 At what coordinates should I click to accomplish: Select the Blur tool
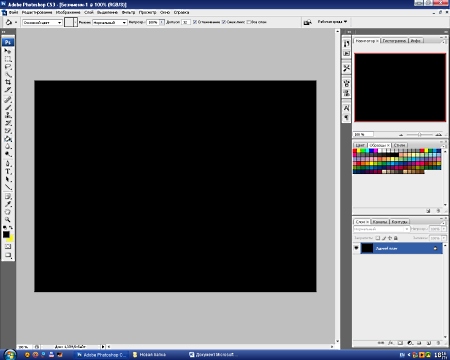[x=8, y=147]
